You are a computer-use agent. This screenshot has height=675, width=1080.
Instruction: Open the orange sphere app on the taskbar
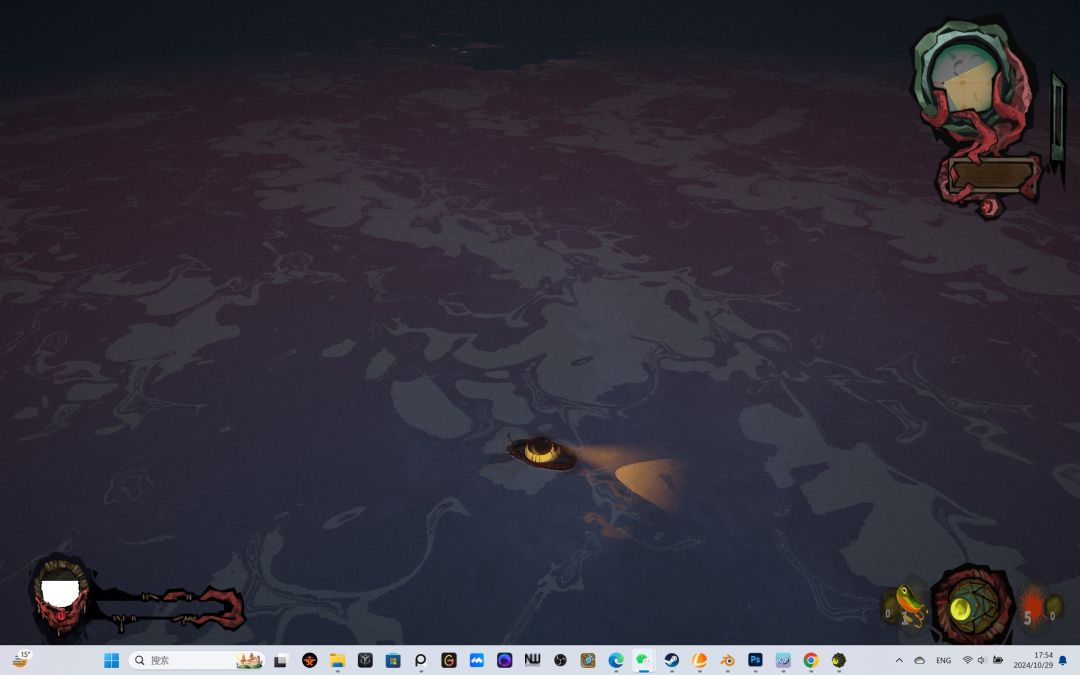tap(699, 661)
